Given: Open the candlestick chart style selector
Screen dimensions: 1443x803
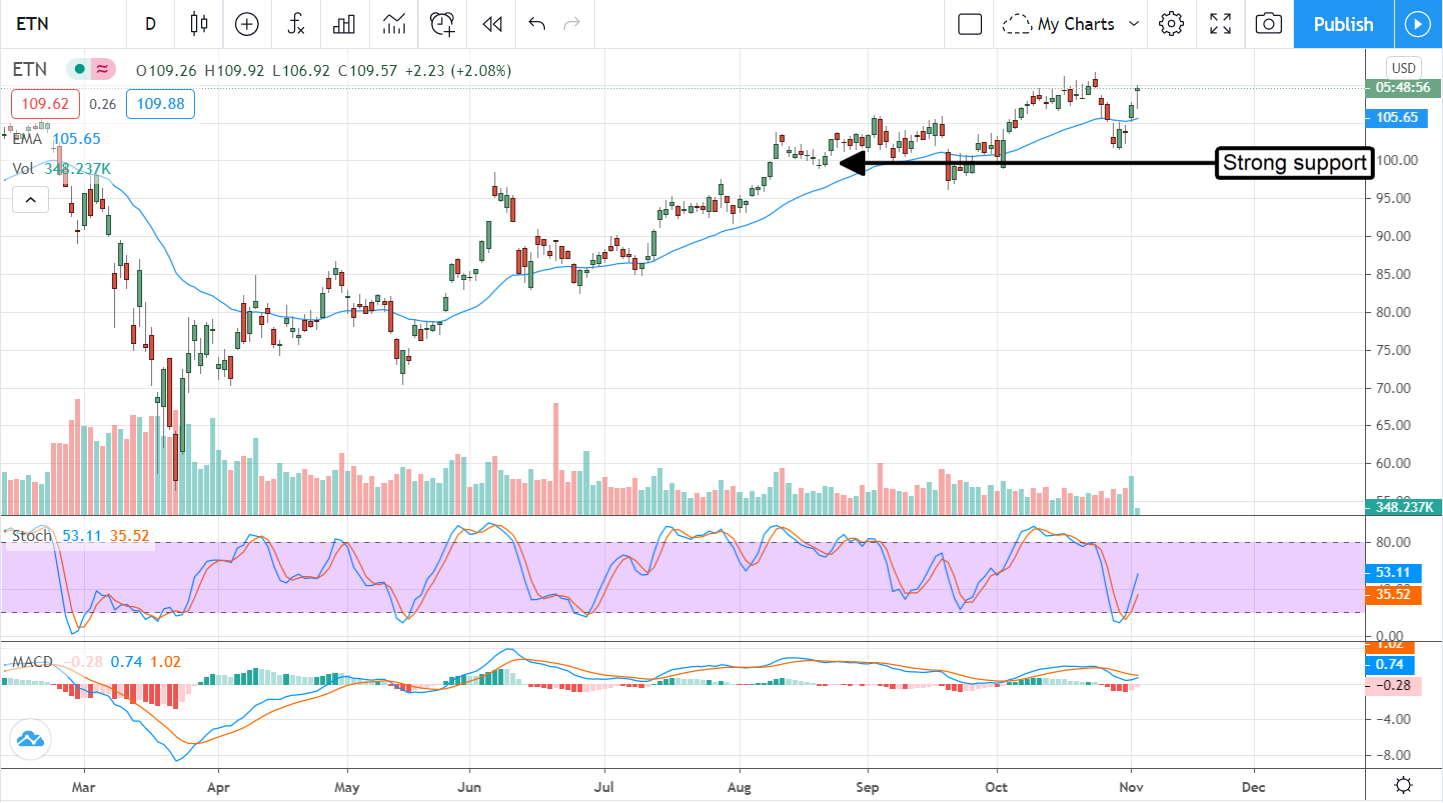Looking at the screenshot, I should coord(198,24).
